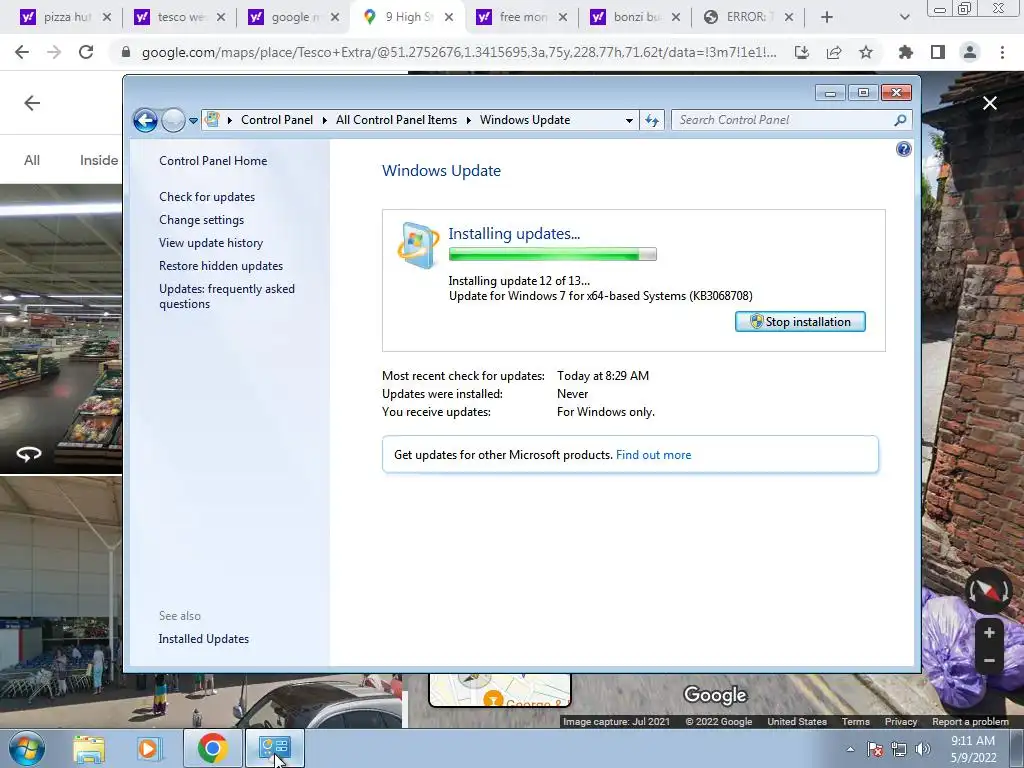
Task: Go forward in the Control Panel window
Action: click(x=173, y=120)
